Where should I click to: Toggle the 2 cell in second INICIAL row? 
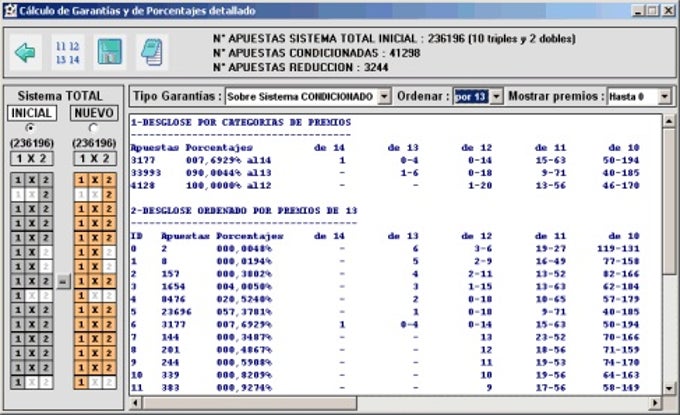pos(46,194)
